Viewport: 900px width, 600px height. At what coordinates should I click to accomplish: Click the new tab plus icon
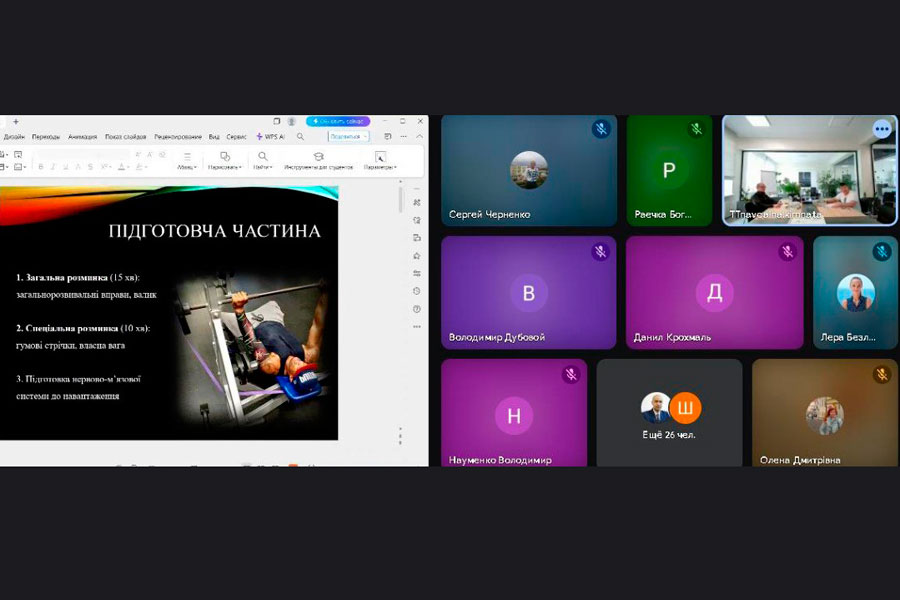[x=16, y=121]
